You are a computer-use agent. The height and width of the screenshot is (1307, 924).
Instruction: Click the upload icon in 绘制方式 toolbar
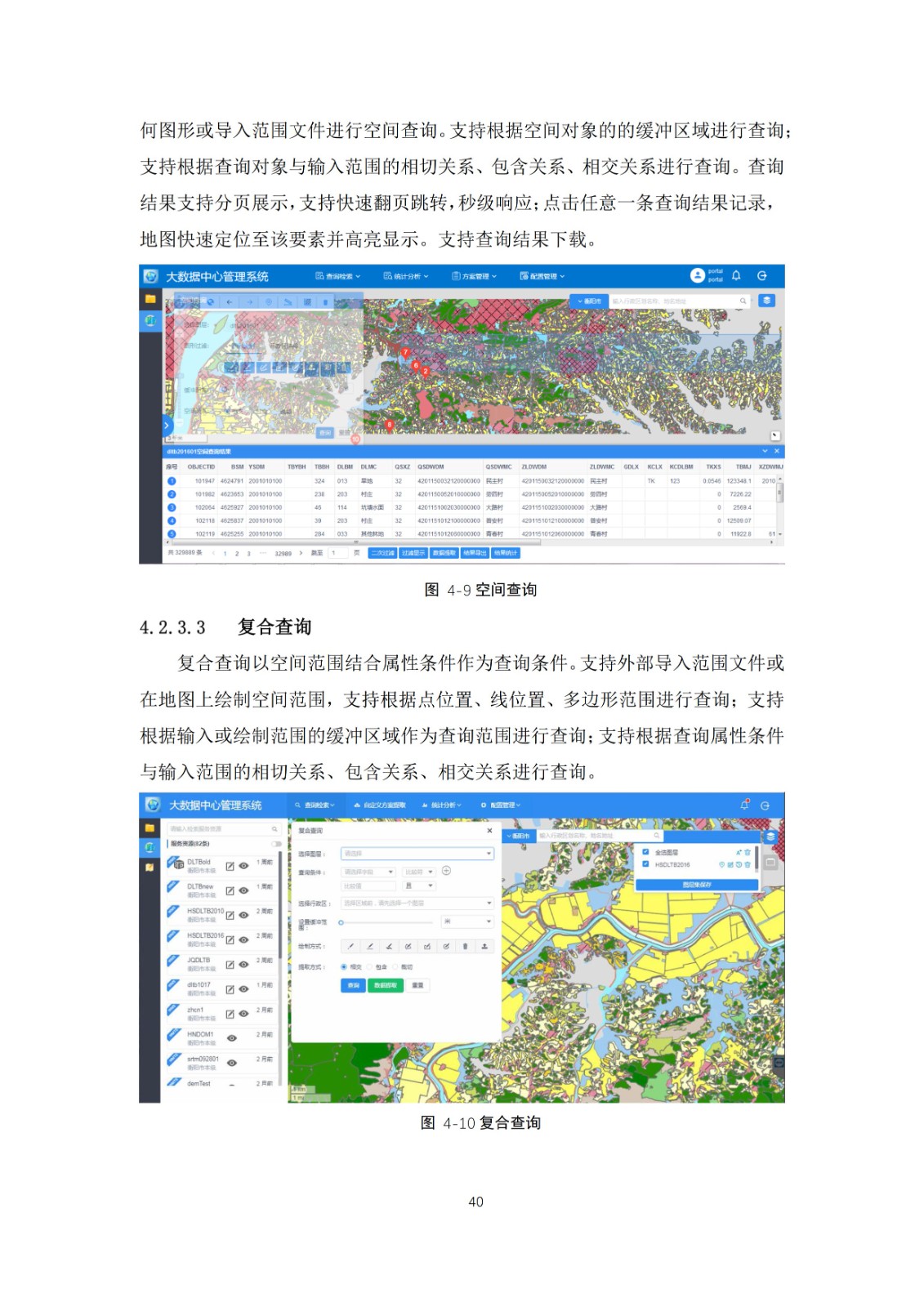click(484, 947)
